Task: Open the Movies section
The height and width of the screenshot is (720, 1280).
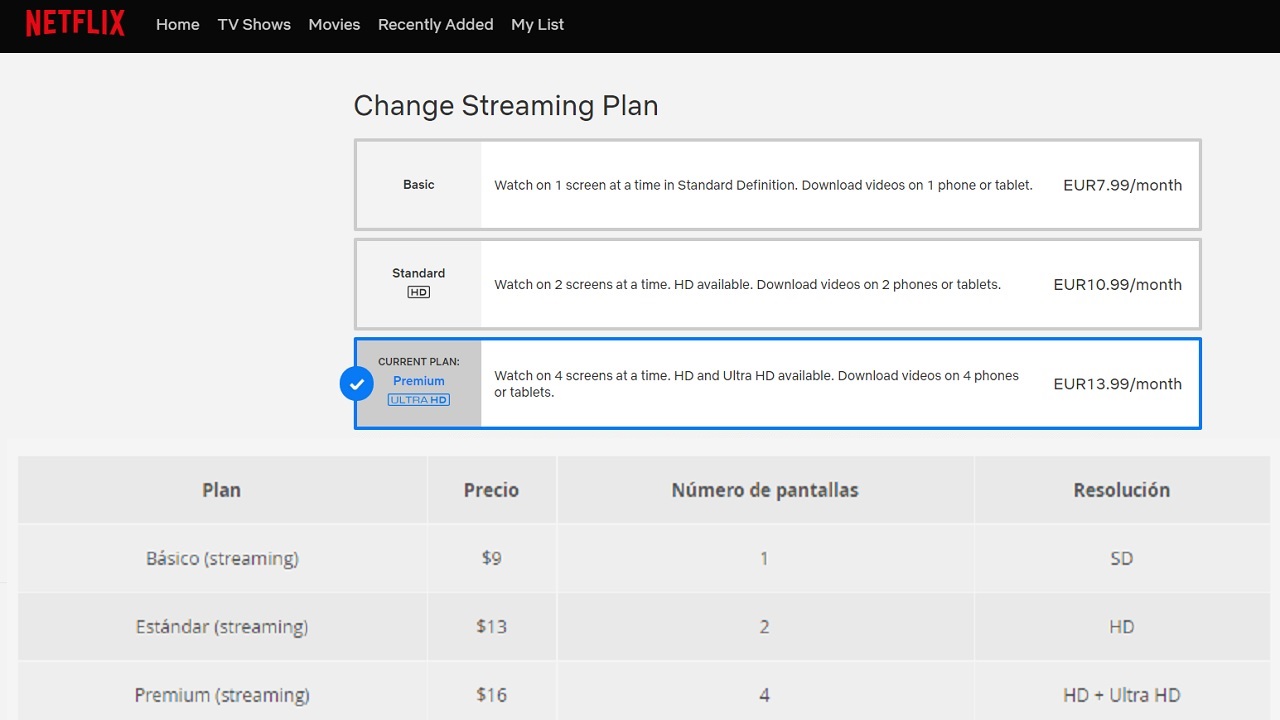Action: (x=334, y=25)
